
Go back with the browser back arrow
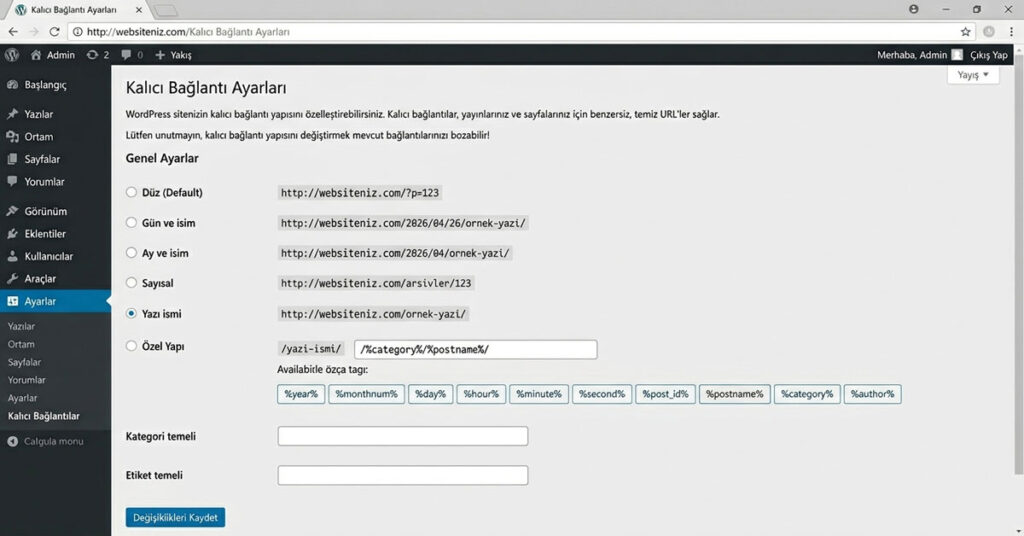pos(13,31)
